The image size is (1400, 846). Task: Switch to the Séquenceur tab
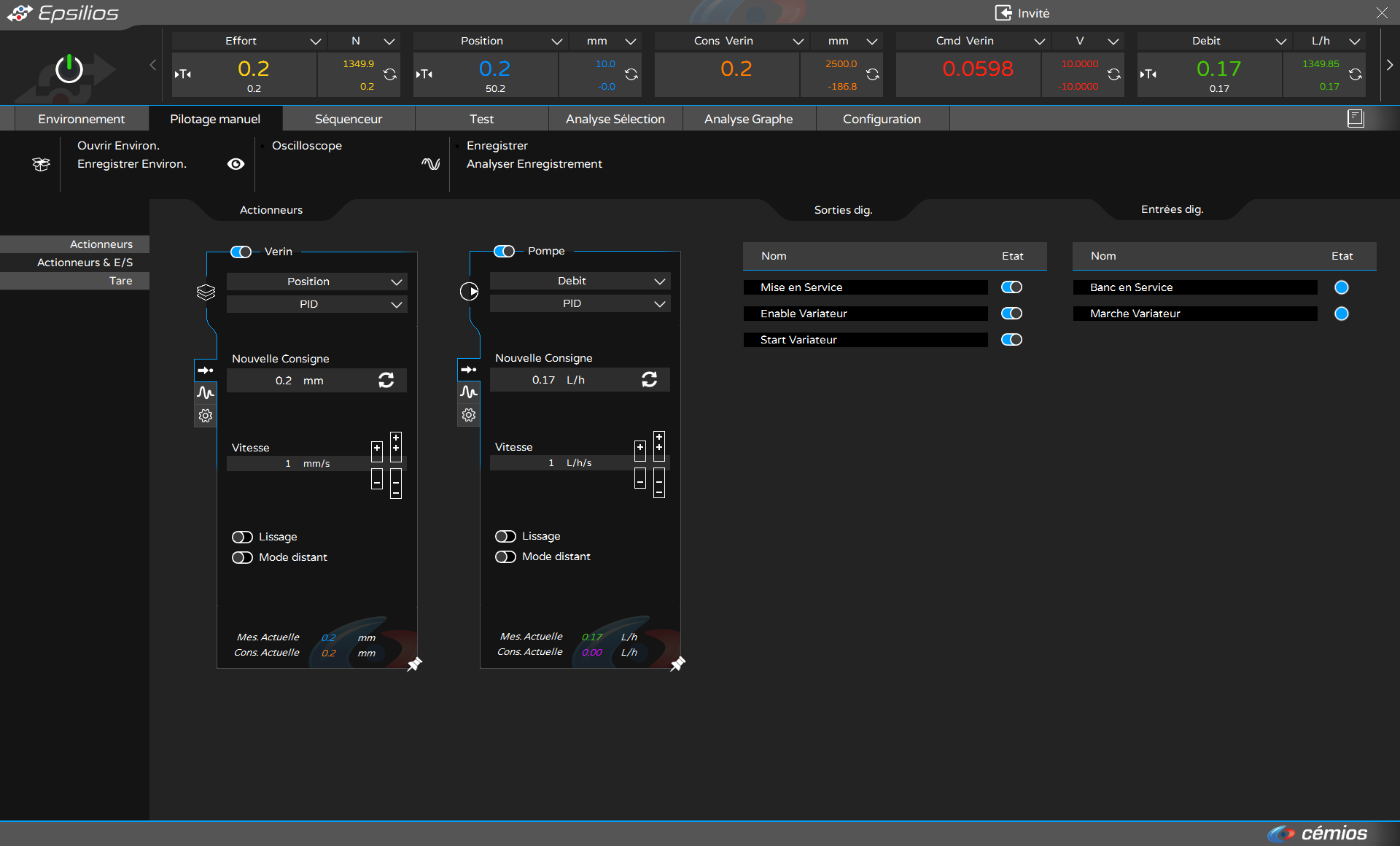(348, 119)
